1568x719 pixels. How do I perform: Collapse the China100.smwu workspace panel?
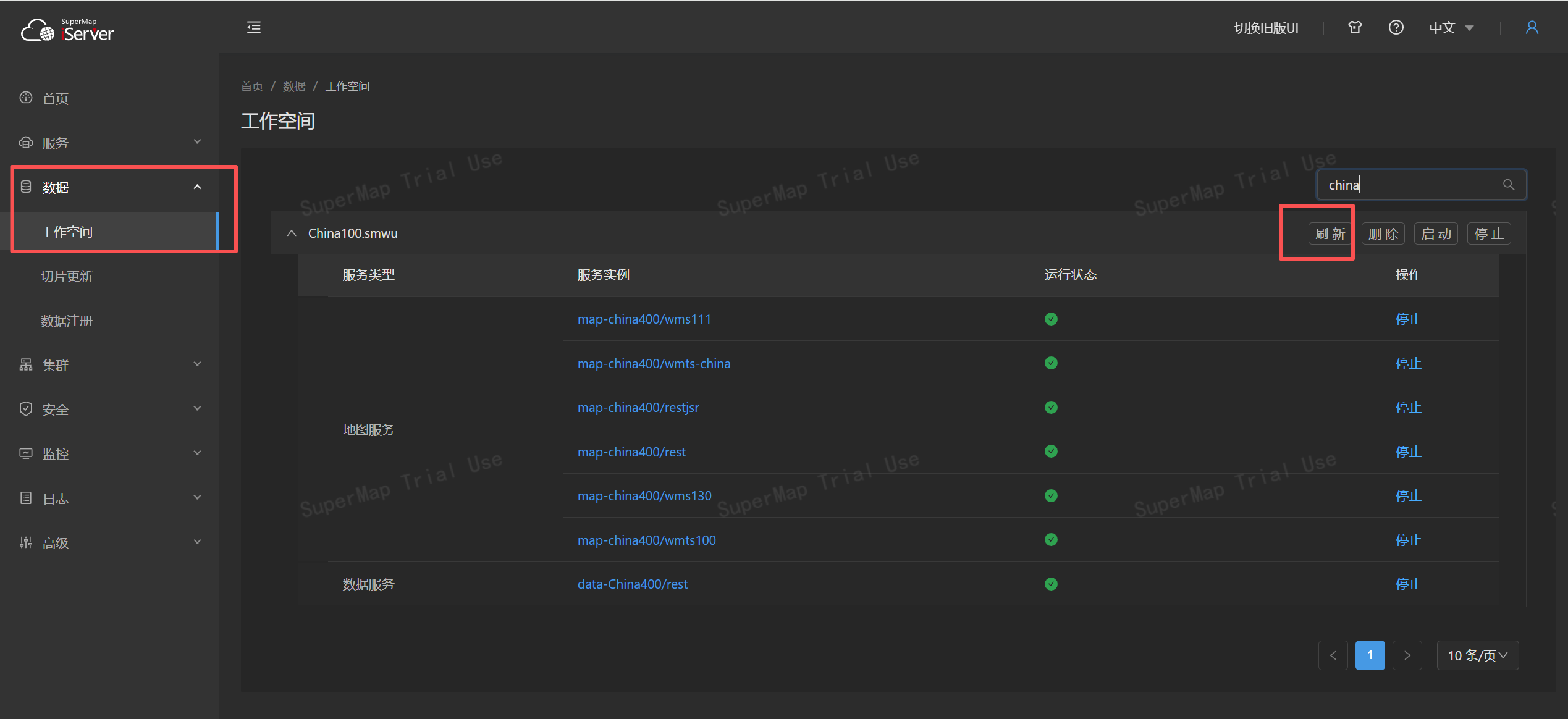pos(292,233)
